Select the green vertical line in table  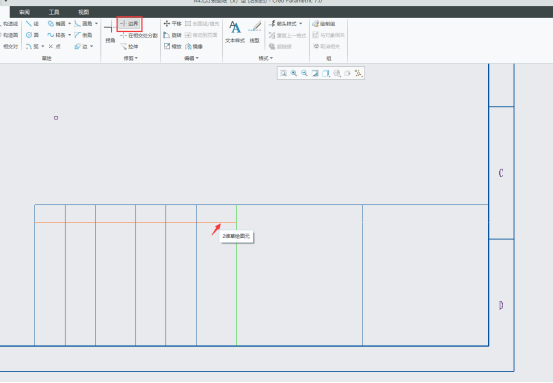tap(236, 275)
